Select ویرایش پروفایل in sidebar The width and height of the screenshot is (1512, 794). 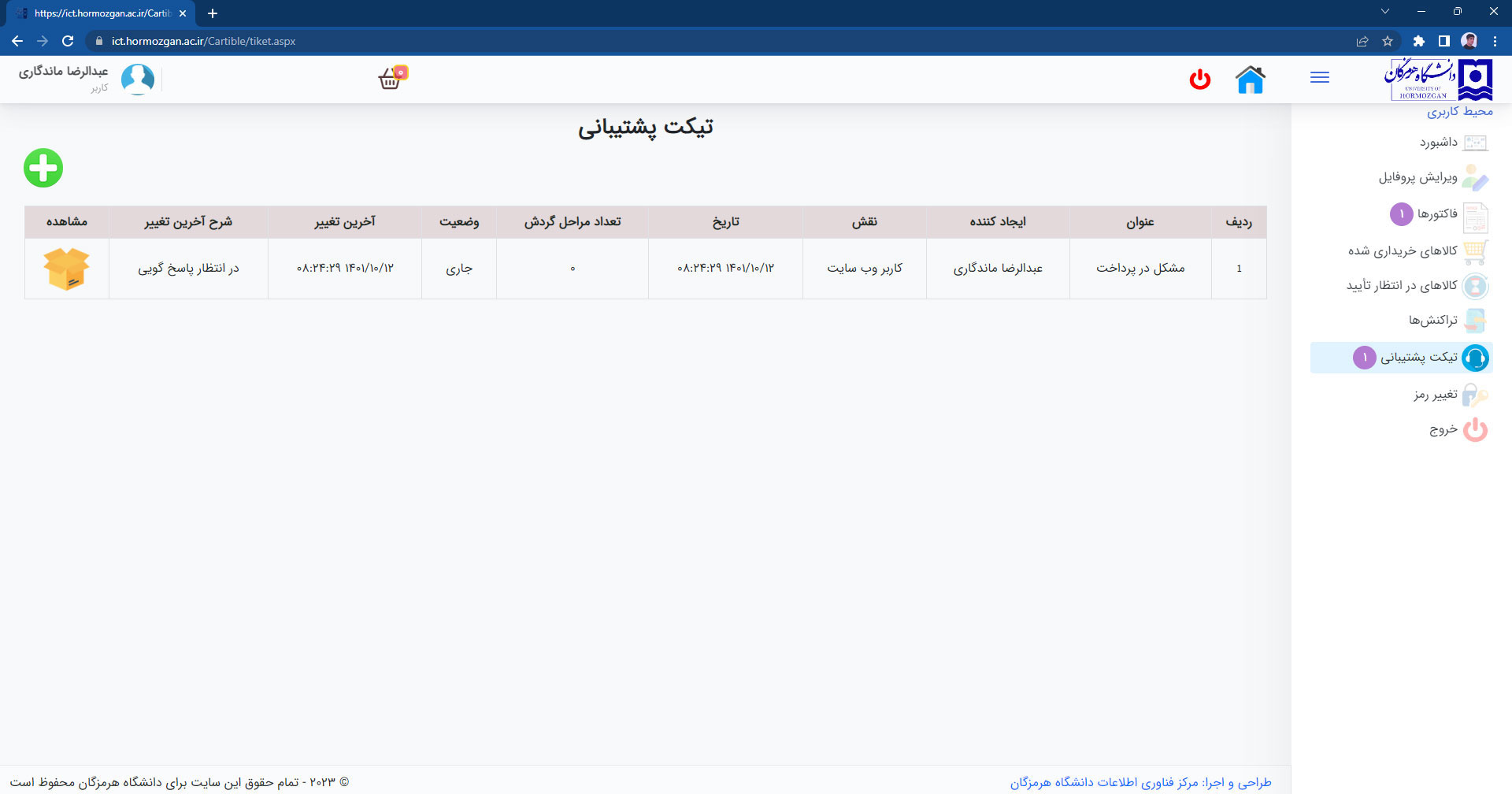1417,177
